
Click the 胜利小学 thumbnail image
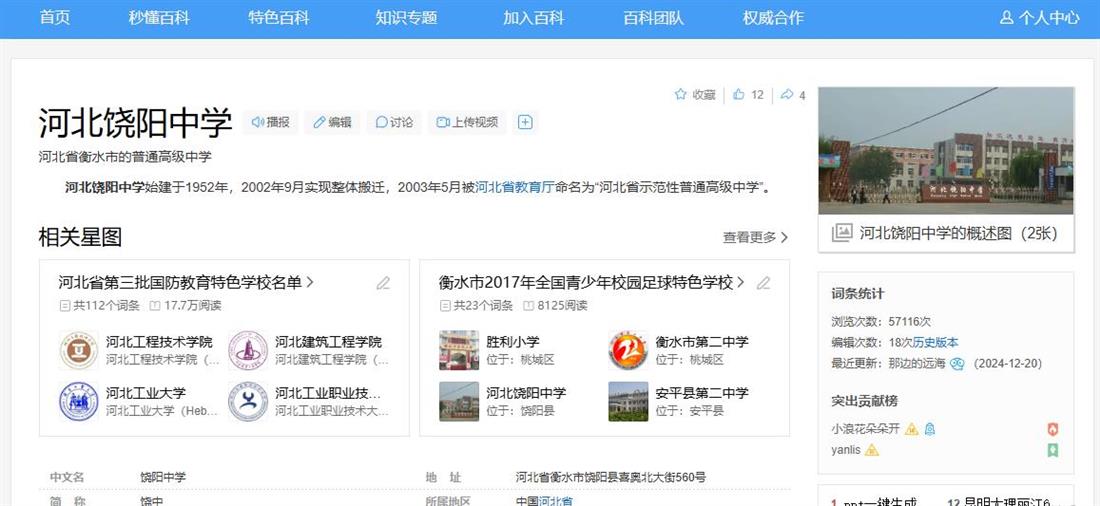(x=459, y=350)
